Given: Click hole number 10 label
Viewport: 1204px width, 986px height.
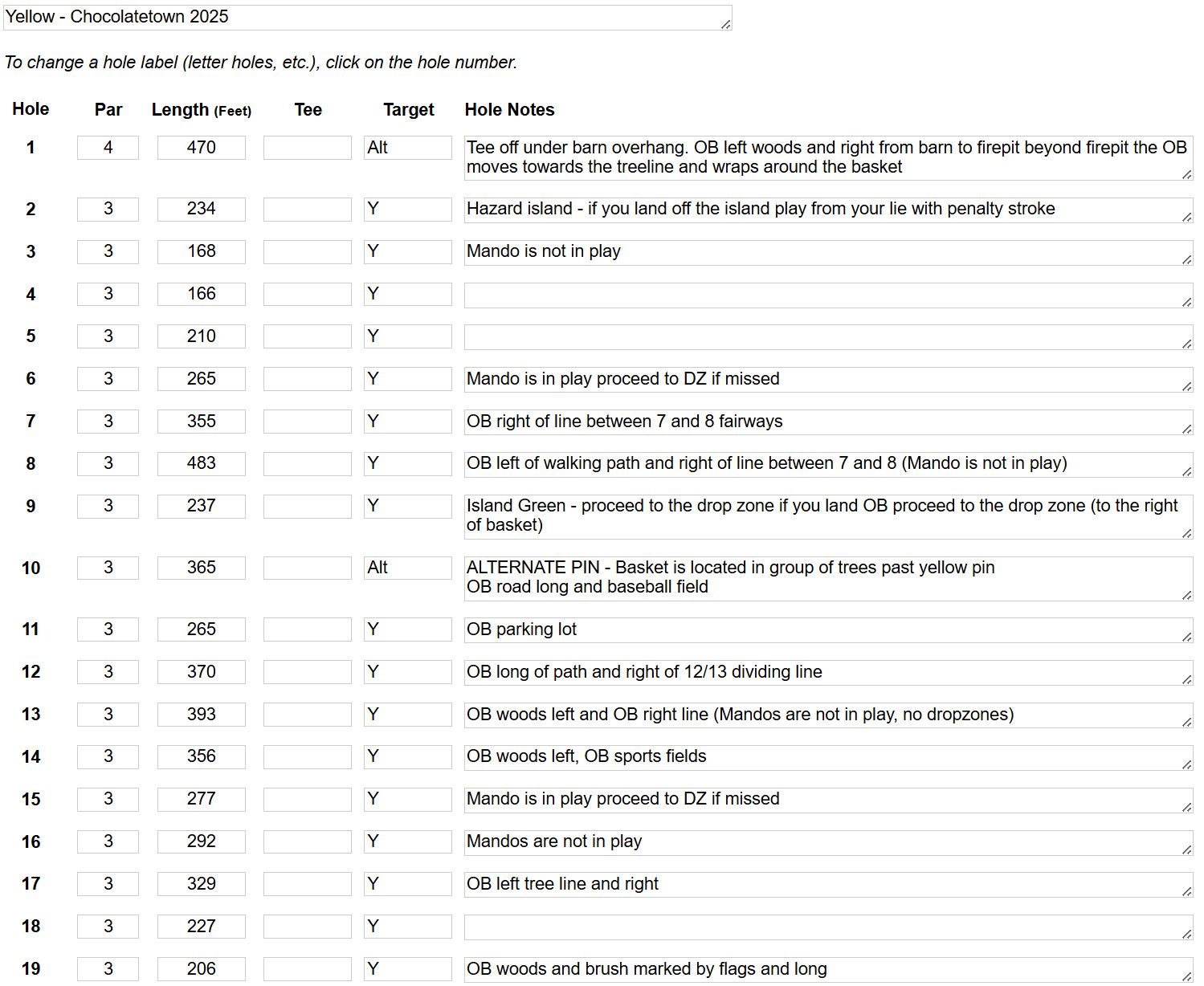Looking at the screenshot, I should pyautogui.click(x=31, y=568).
